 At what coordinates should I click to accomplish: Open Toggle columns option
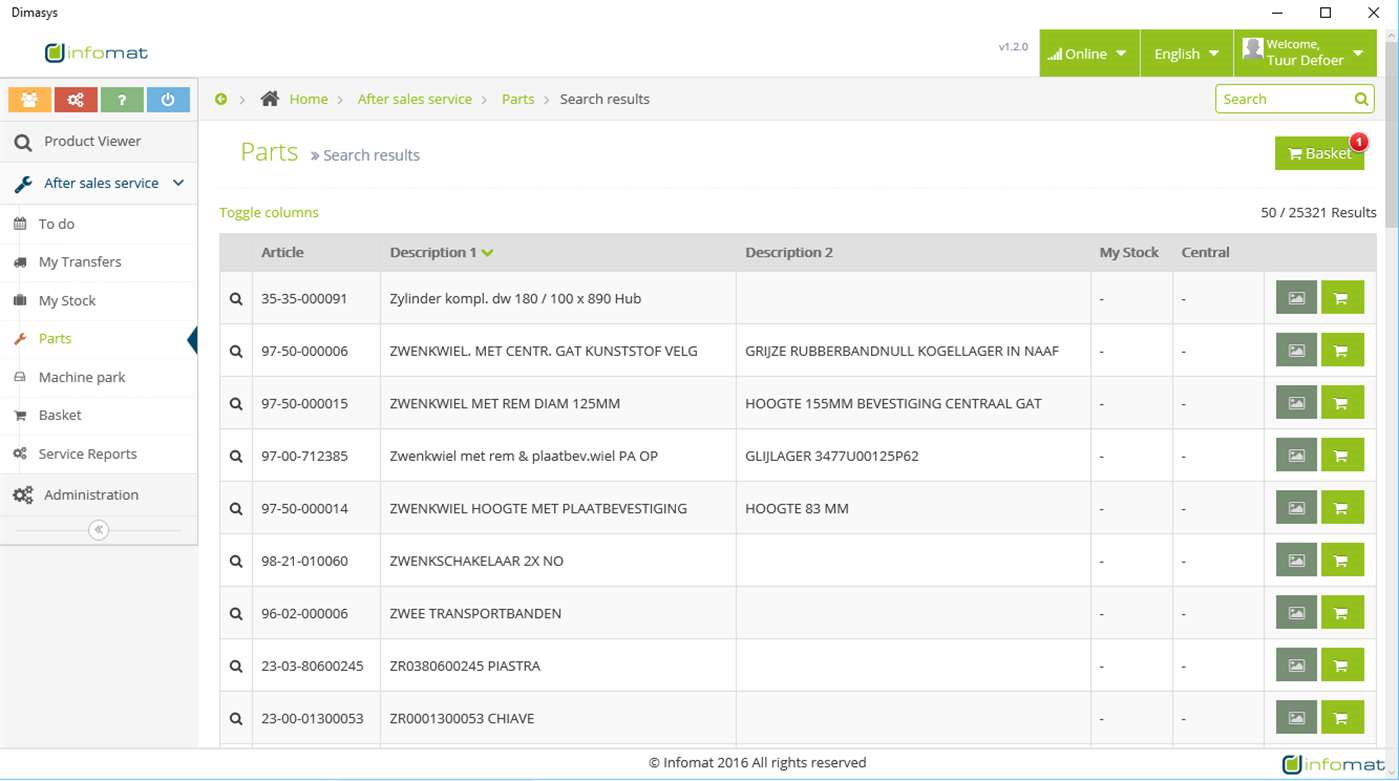coord(269,212)
